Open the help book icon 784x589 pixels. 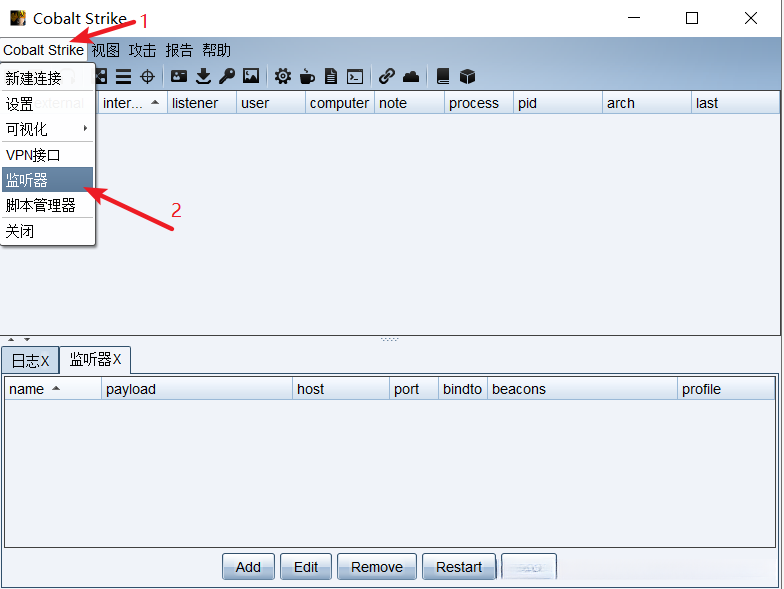pos(443,76)
